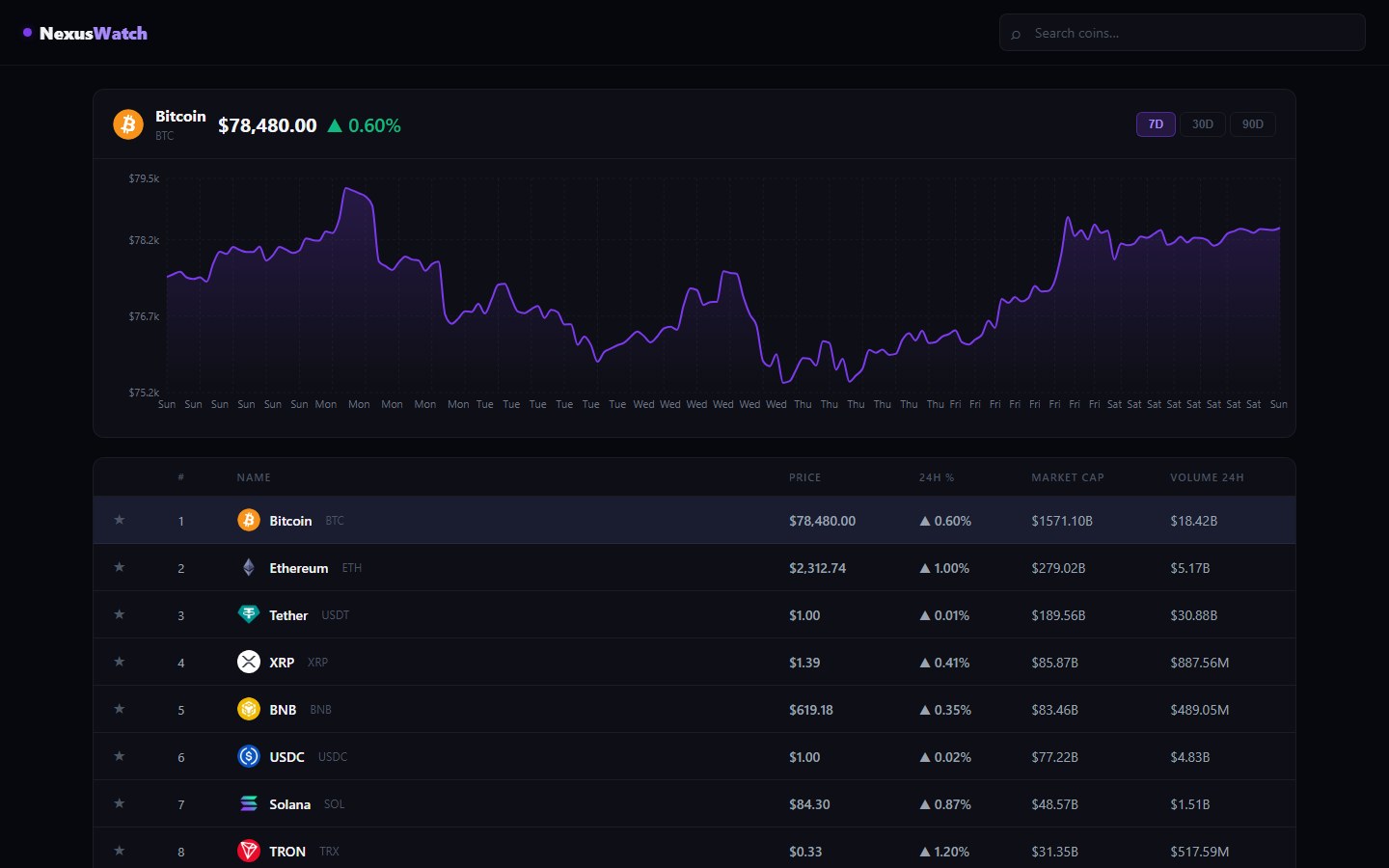Switch chart to 90D range
Viewport: 1389px width, 868px height.
tap(1253, 124)
